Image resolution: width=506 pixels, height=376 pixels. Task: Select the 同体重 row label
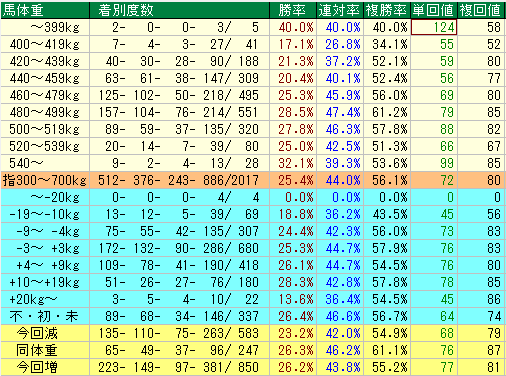pyautogui.click(x=45, y=350)
